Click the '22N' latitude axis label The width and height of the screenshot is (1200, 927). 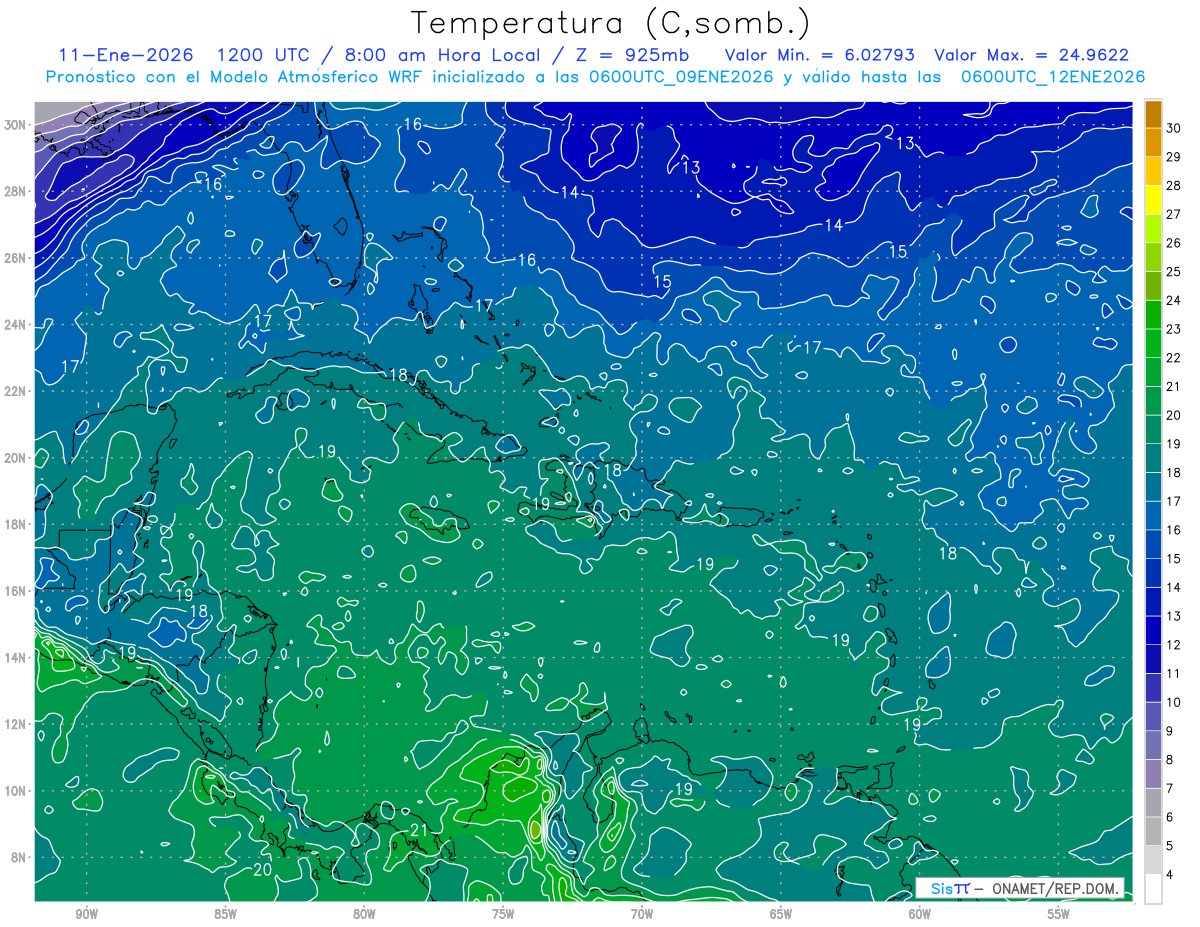coord(16,391)
